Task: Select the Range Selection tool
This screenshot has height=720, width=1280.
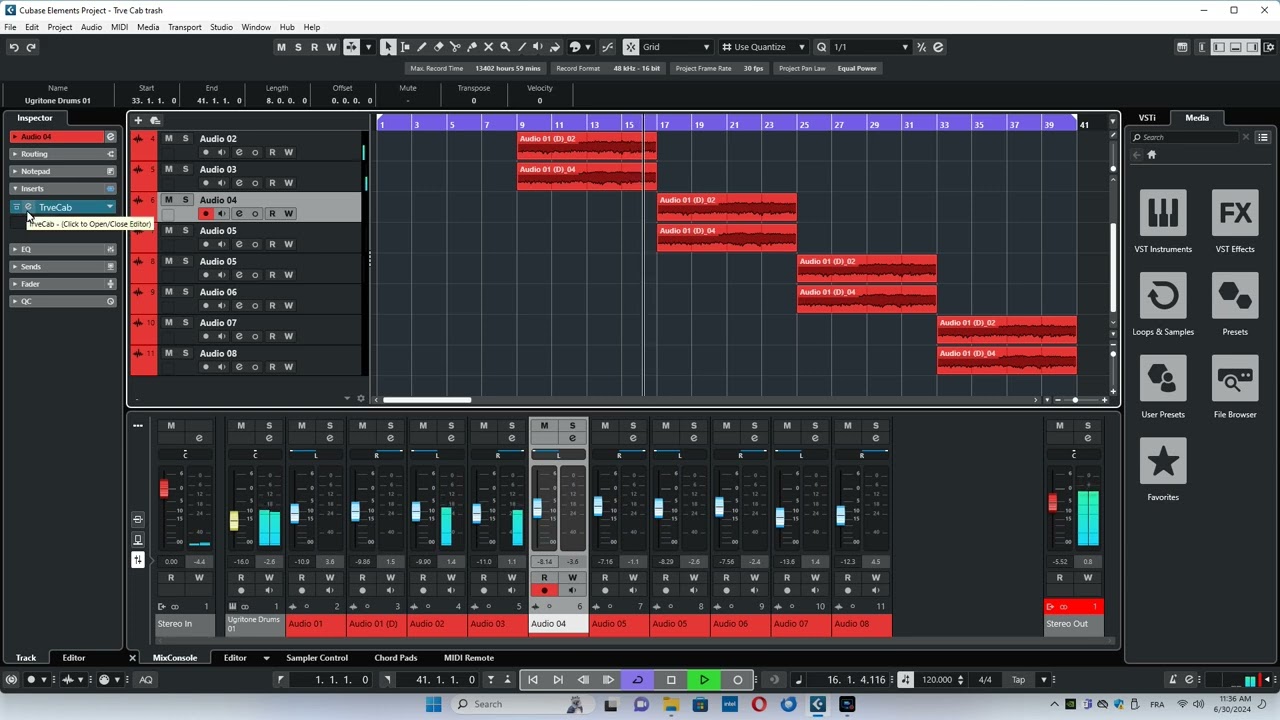Action: pos(405,47)
